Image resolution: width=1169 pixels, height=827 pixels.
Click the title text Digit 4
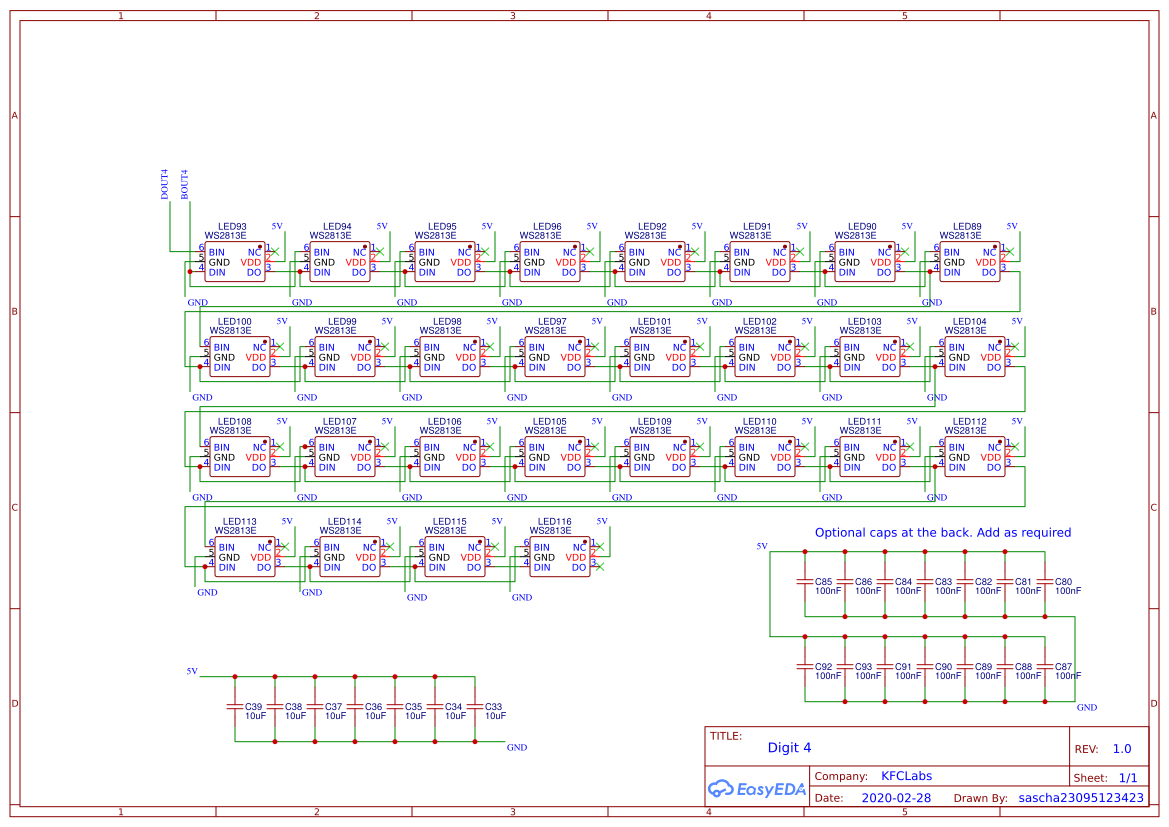click(790, 747)
